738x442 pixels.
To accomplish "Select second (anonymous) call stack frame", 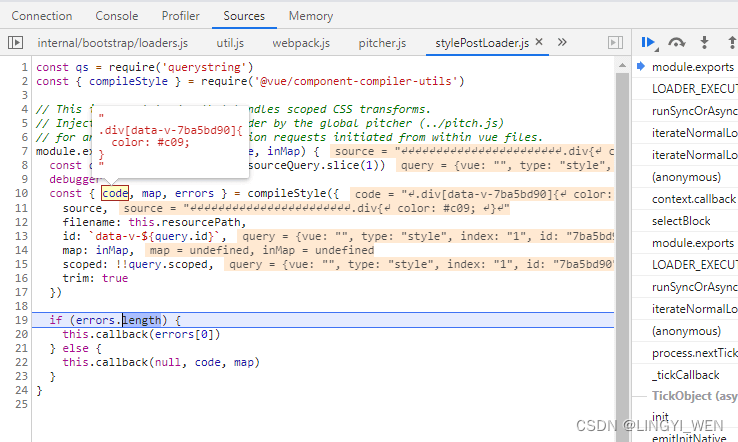I will (686, 331).
